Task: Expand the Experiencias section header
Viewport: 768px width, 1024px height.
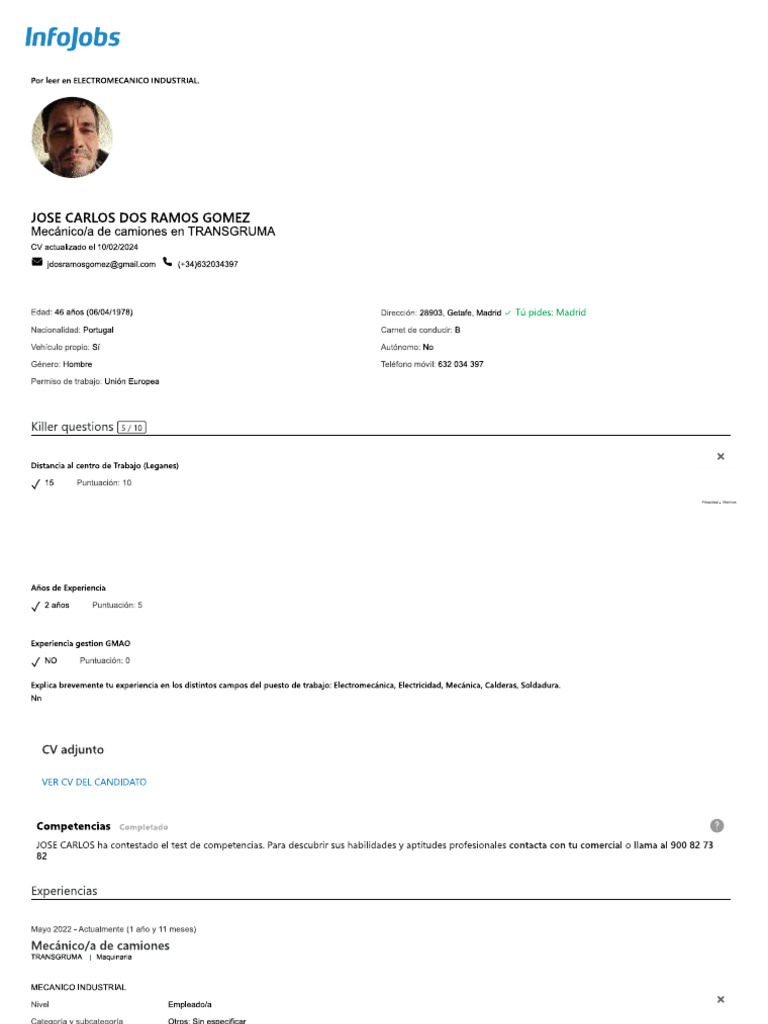Action: click(64, 890)
